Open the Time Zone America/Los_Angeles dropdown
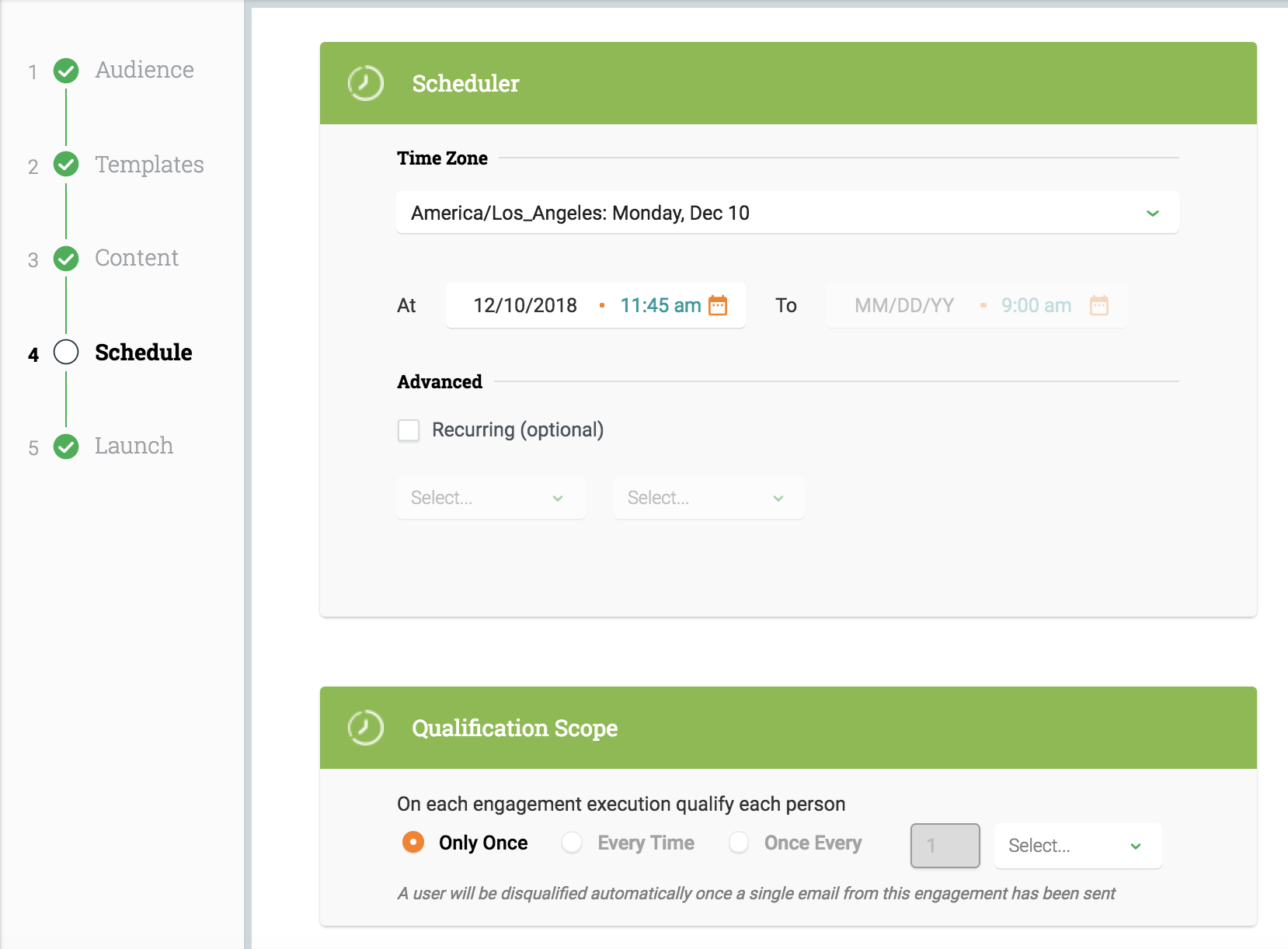This screenshot has height=949, width=1288. [x=788, y=213]
